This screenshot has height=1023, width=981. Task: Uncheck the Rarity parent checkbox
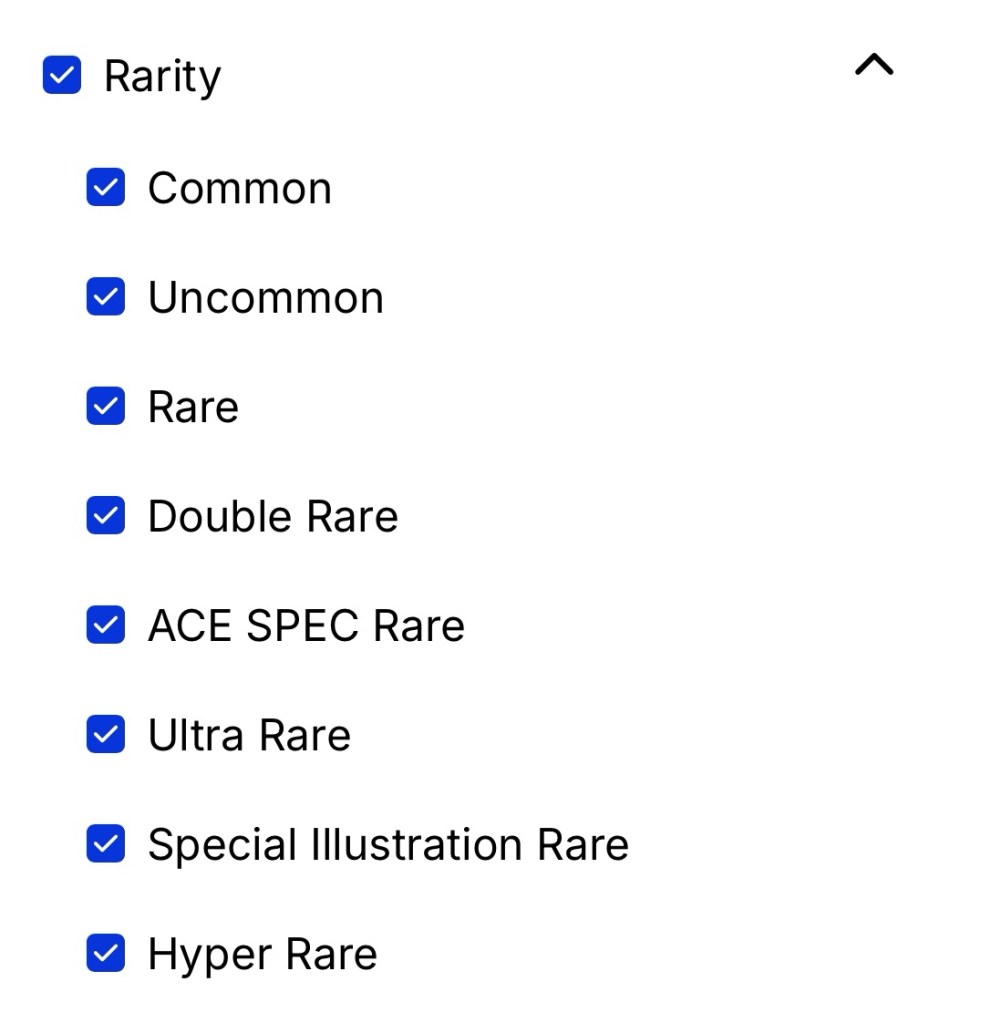62,76
